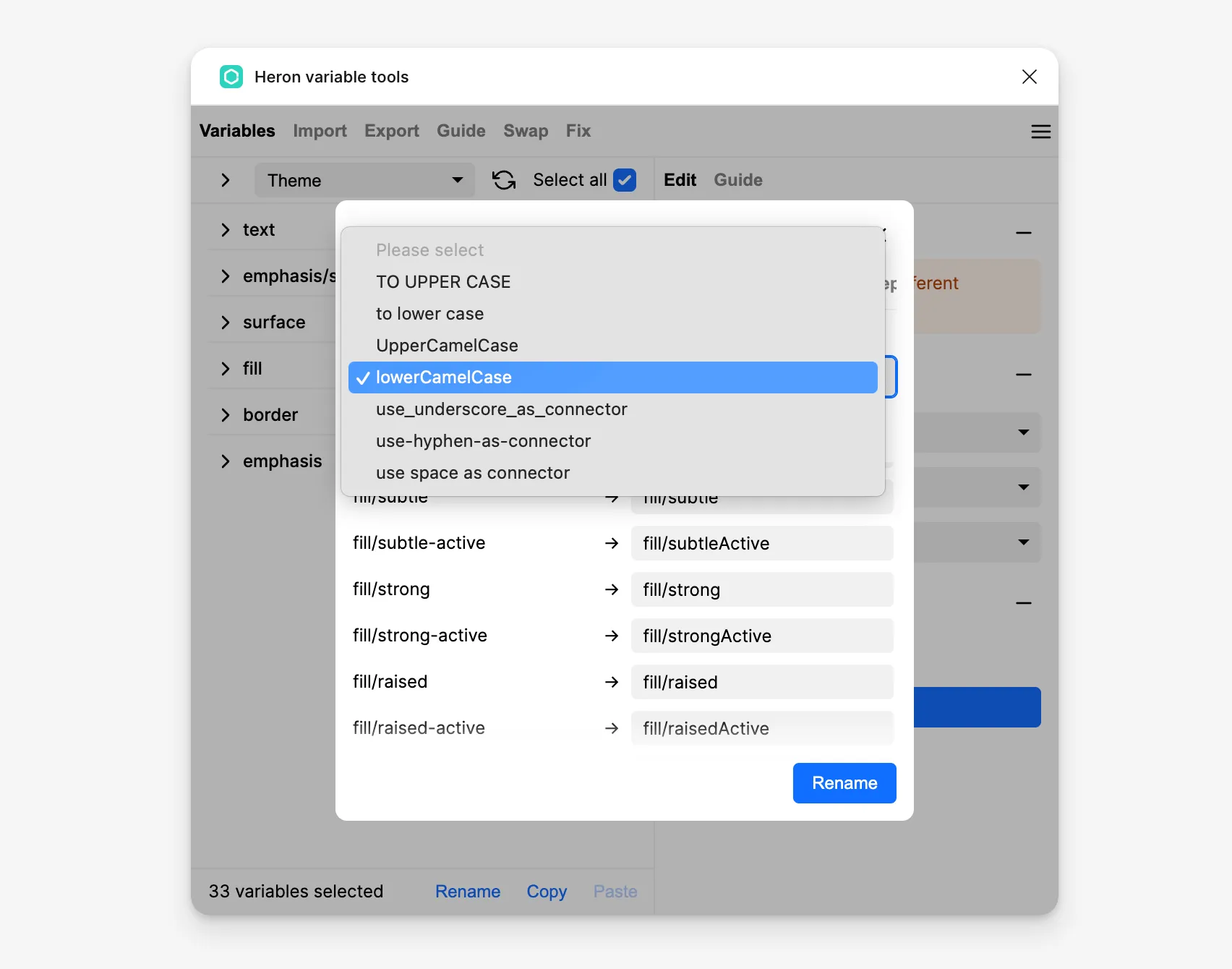Click the refresh sync icon
Image resolution: width=1232 pixels, height=969 pixels.
tap(504, 180)
